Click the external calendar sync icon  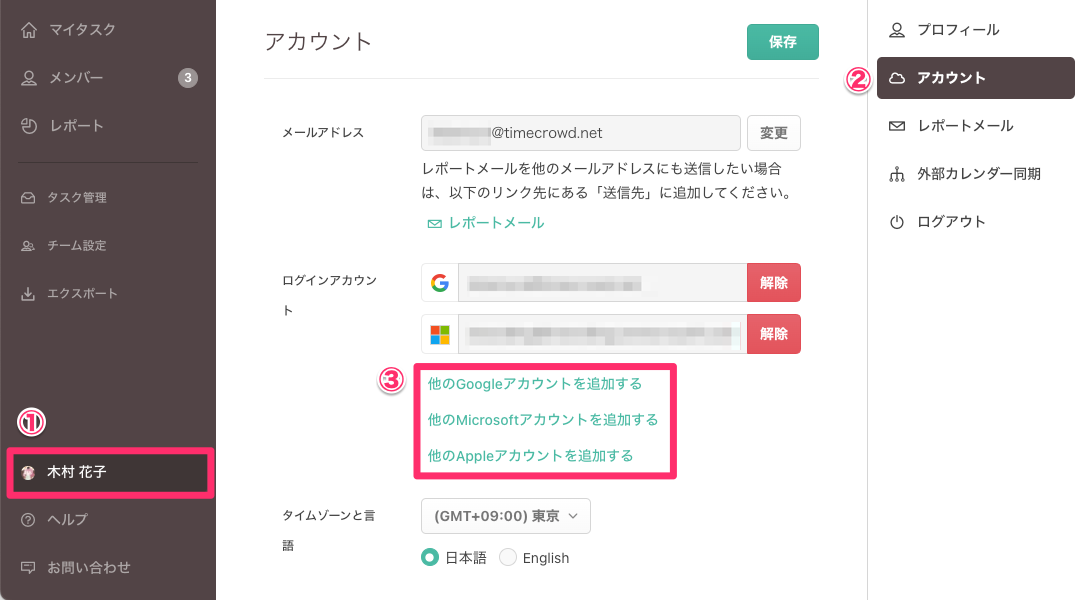click(896, 174)
